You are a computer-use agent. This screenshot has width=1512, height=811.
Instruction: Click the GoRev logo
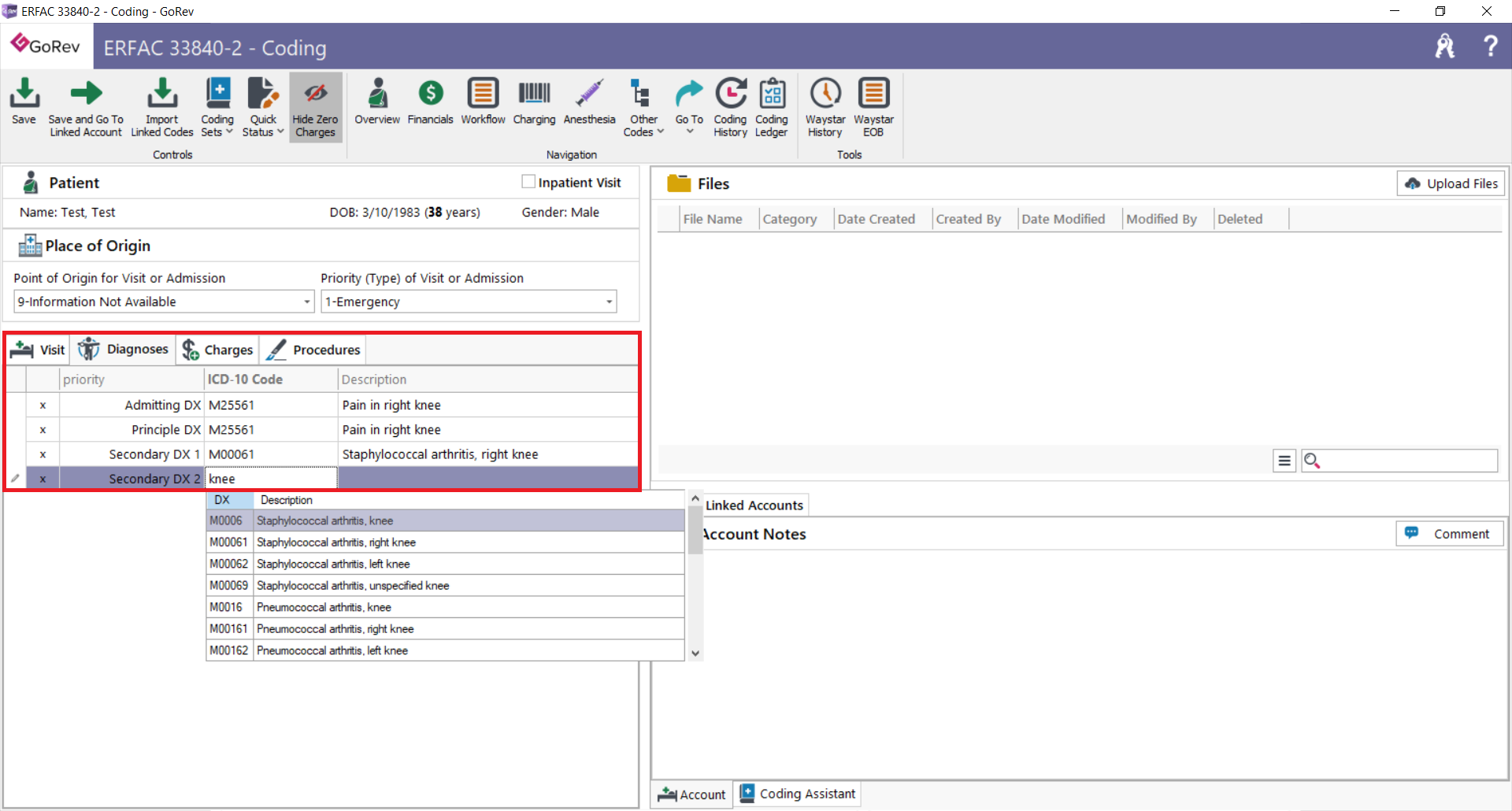(46, 45)
